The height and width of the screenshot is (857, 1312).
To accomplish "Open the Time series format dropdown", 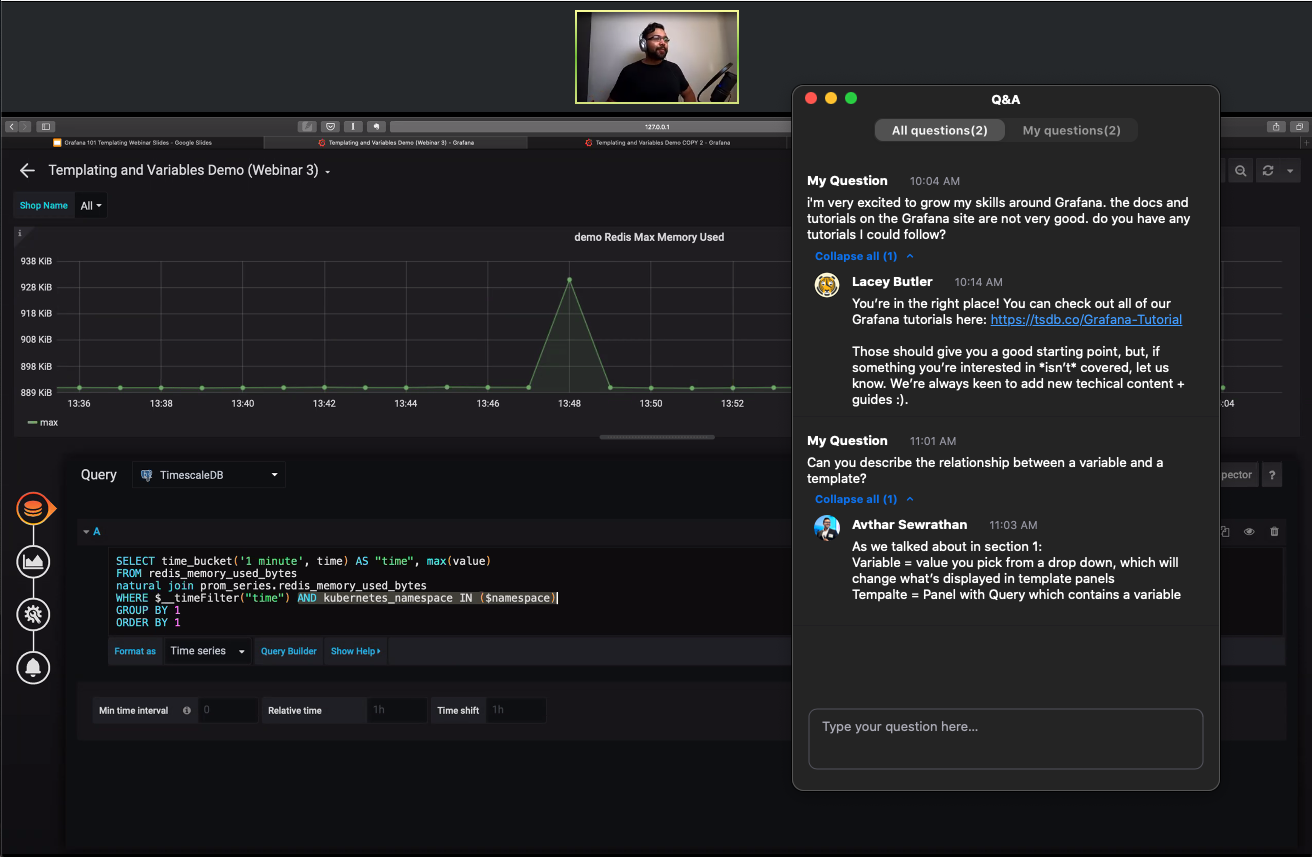I will click(x=207, y=651).
